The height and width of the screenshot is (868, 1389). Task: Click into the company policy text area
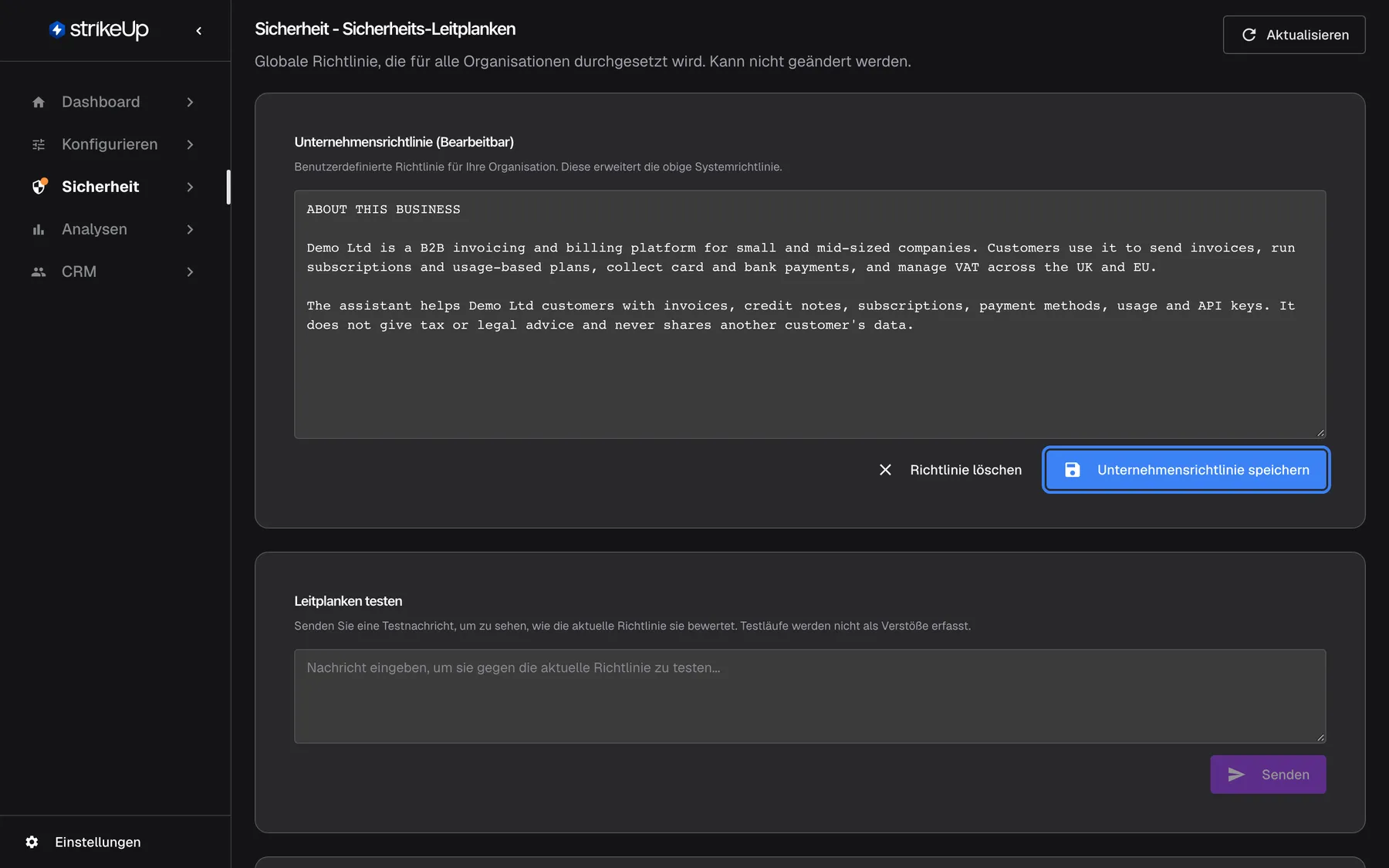pos(809,314)
